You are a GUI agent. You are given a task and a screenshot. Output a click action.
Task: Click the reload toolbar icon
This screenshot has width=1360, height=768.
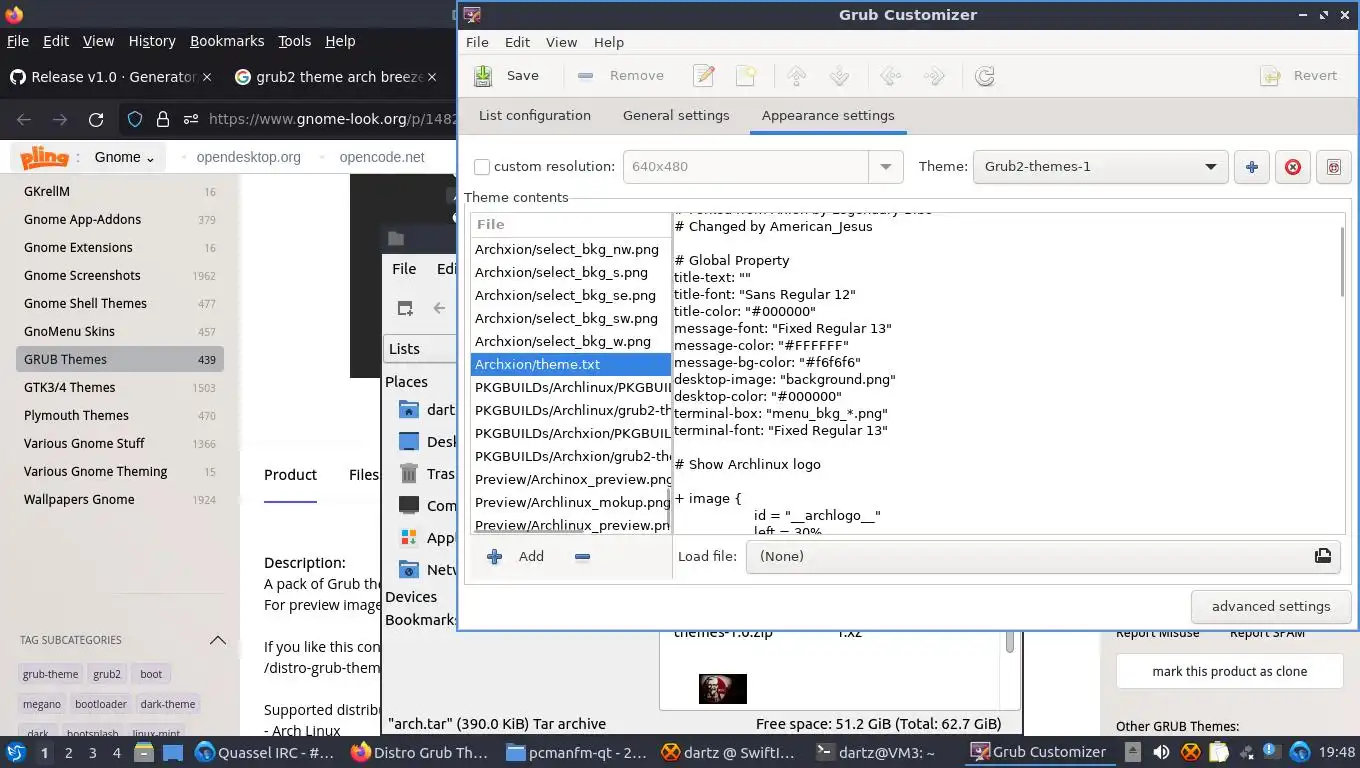click(x=984, y=76)
